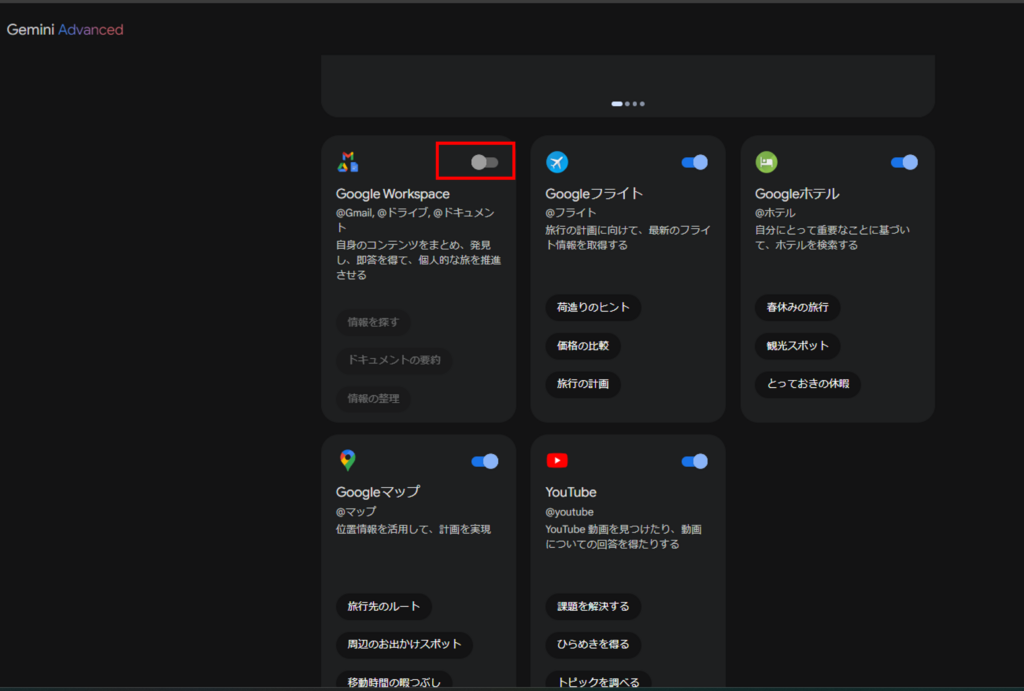Enable the Google Workspace extension toggle

click(485, 162)
